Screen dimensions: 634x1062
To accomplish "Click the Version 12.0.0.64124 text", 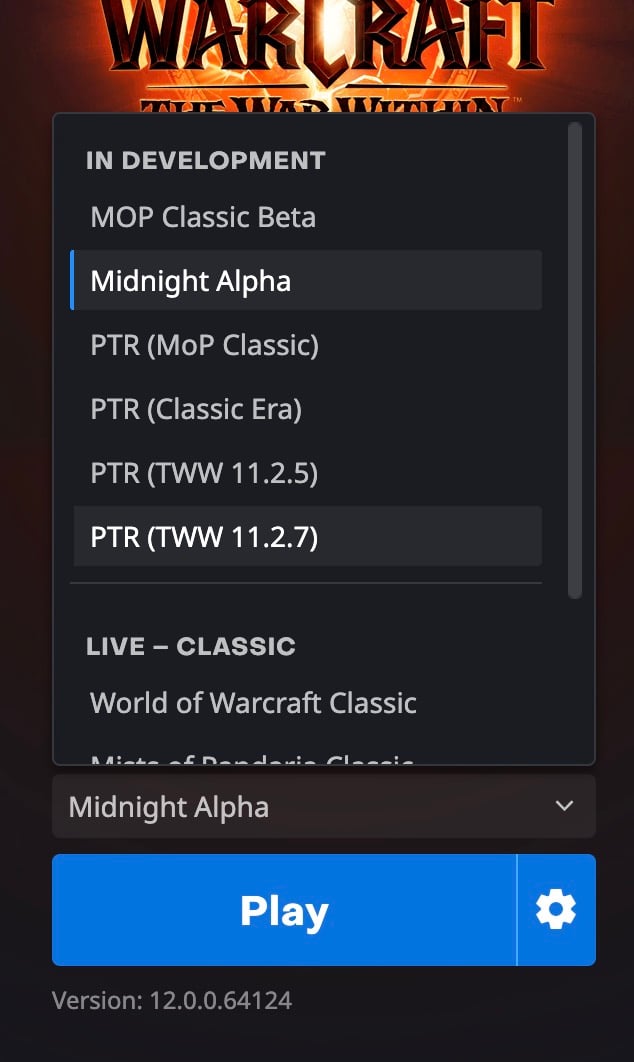I will click(x=172, y=1000).
